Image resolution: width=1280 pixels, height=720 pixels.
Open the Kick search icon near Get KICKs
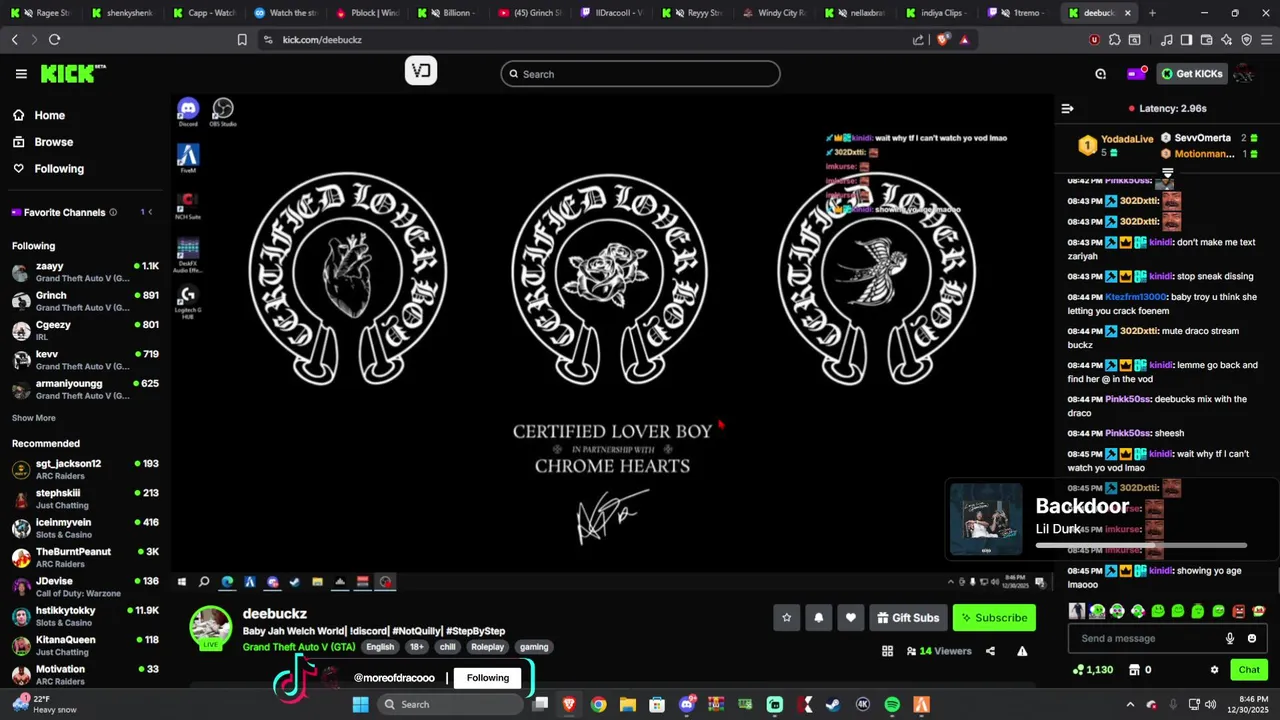tap(1101, 74)
